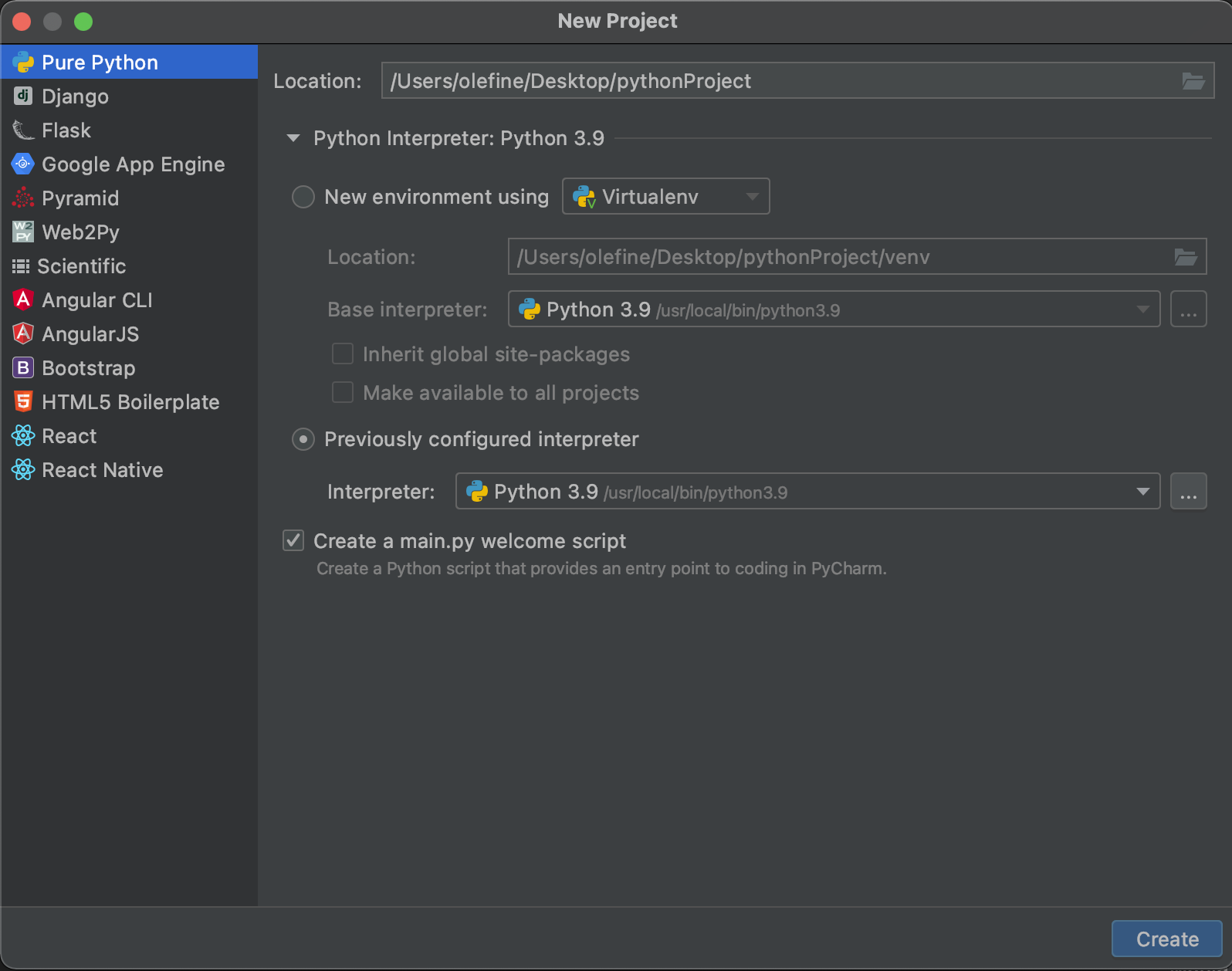The width and height of the screenshot is (1232, 971).
Task: Select the Bootstrap project icon
Action: click(x=23, y=367)
